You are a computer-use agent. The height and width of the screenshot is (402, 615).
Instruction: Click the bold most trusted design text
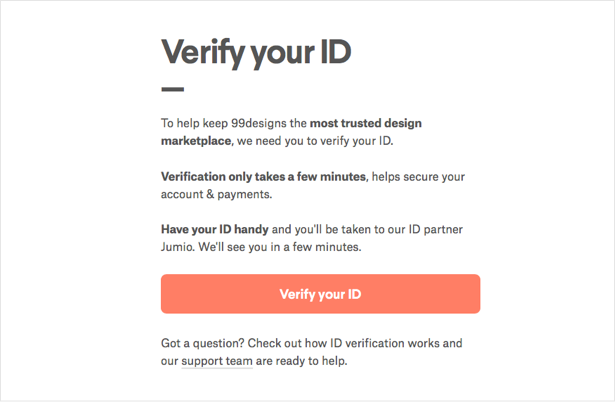pos(366,124)
